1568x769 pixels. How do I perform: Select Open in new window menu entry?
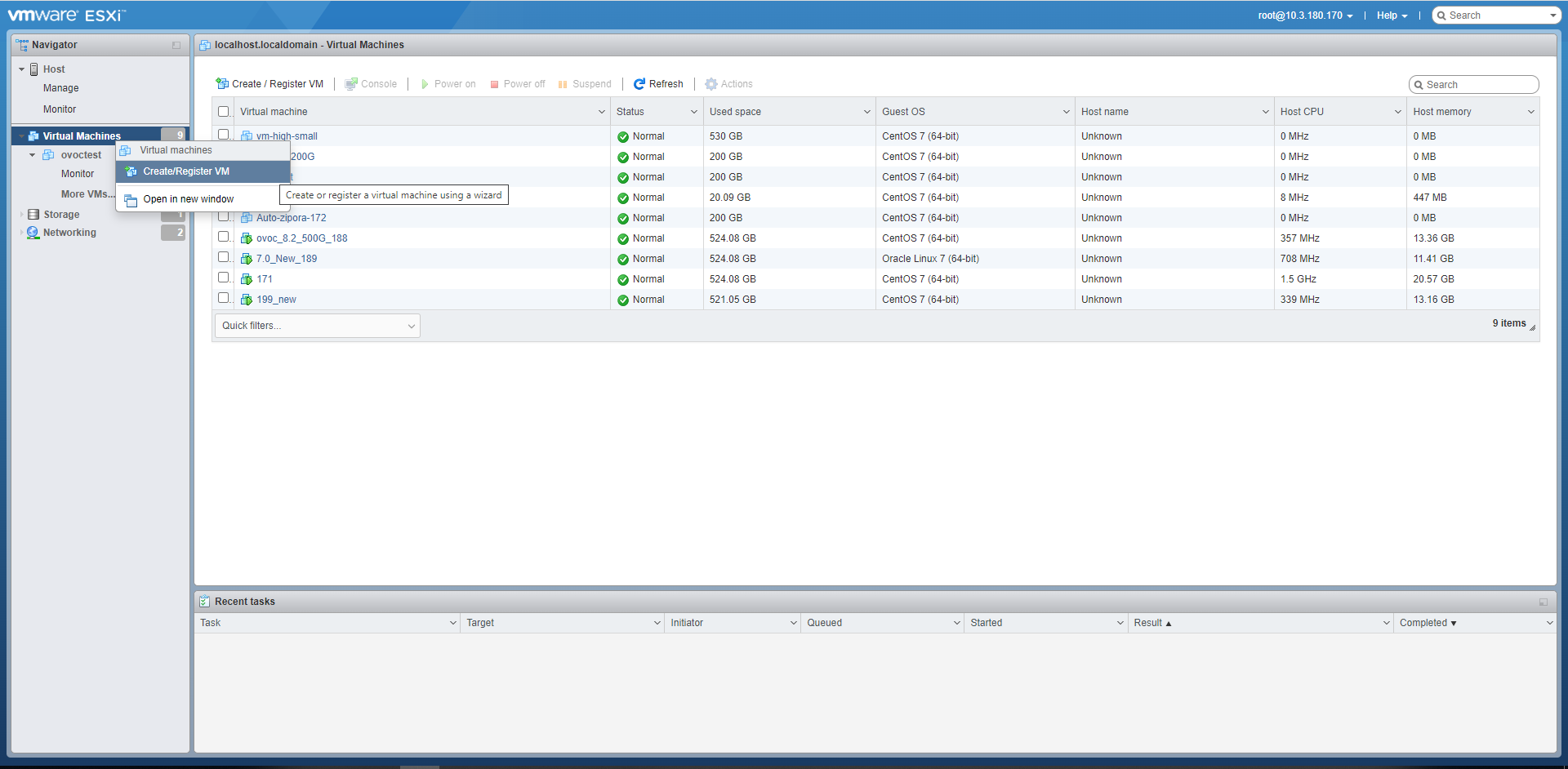click(x=188, y=199)
